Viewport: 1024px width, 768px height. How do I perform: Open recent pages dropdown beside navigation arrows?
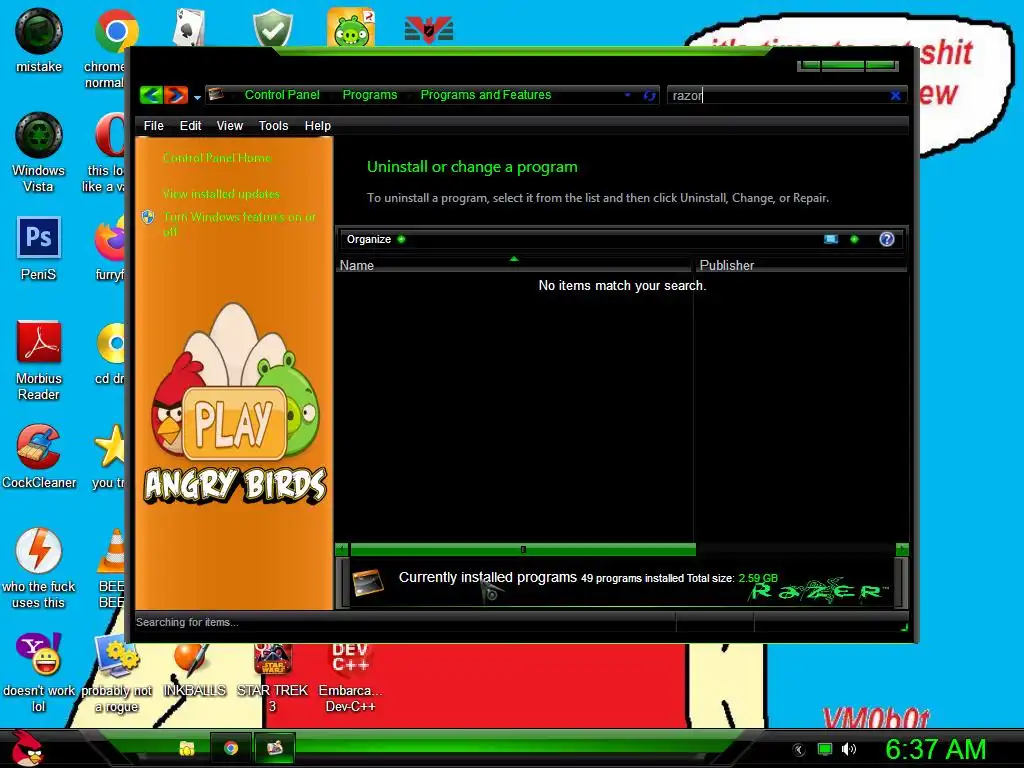pyautogui.click(x=197, y=98)
